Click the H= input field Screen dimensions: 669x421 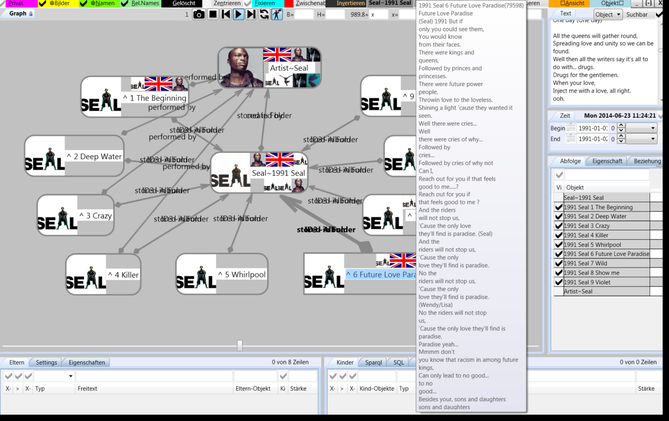click(x=335, y=15)
